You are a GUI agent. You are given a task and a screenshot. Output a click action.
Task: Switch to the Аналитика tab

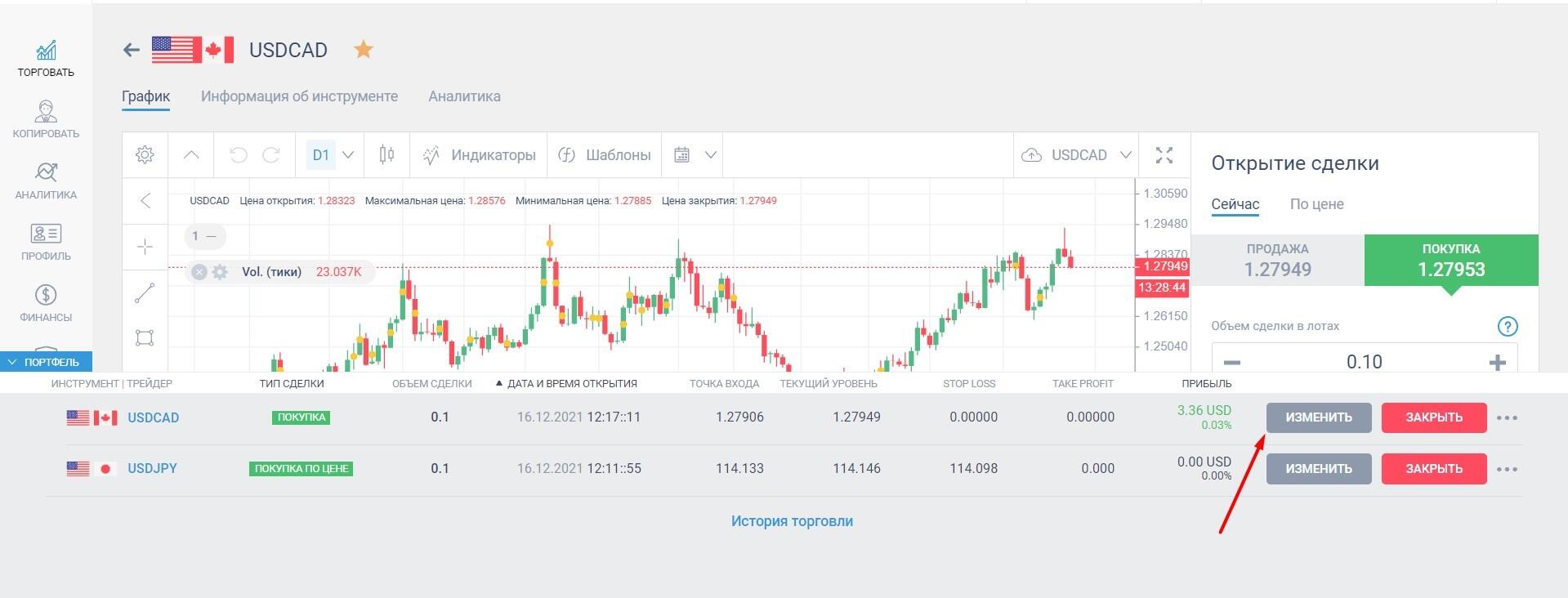pyautogui.click(x=464, y=96)
